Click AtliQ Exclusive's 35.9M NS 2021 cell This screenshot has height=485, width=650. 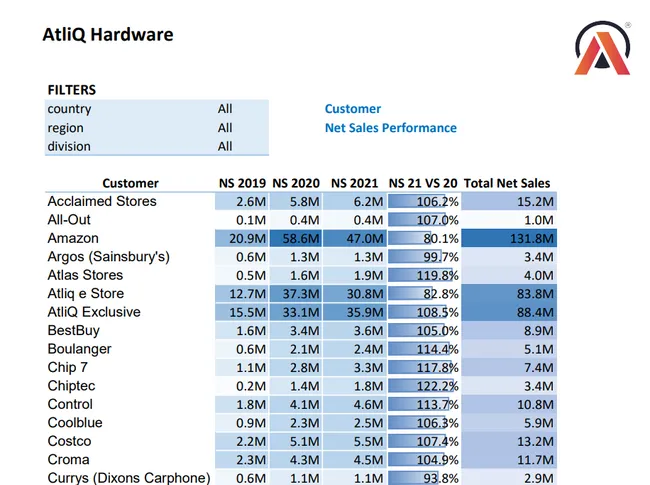(356, 312)
